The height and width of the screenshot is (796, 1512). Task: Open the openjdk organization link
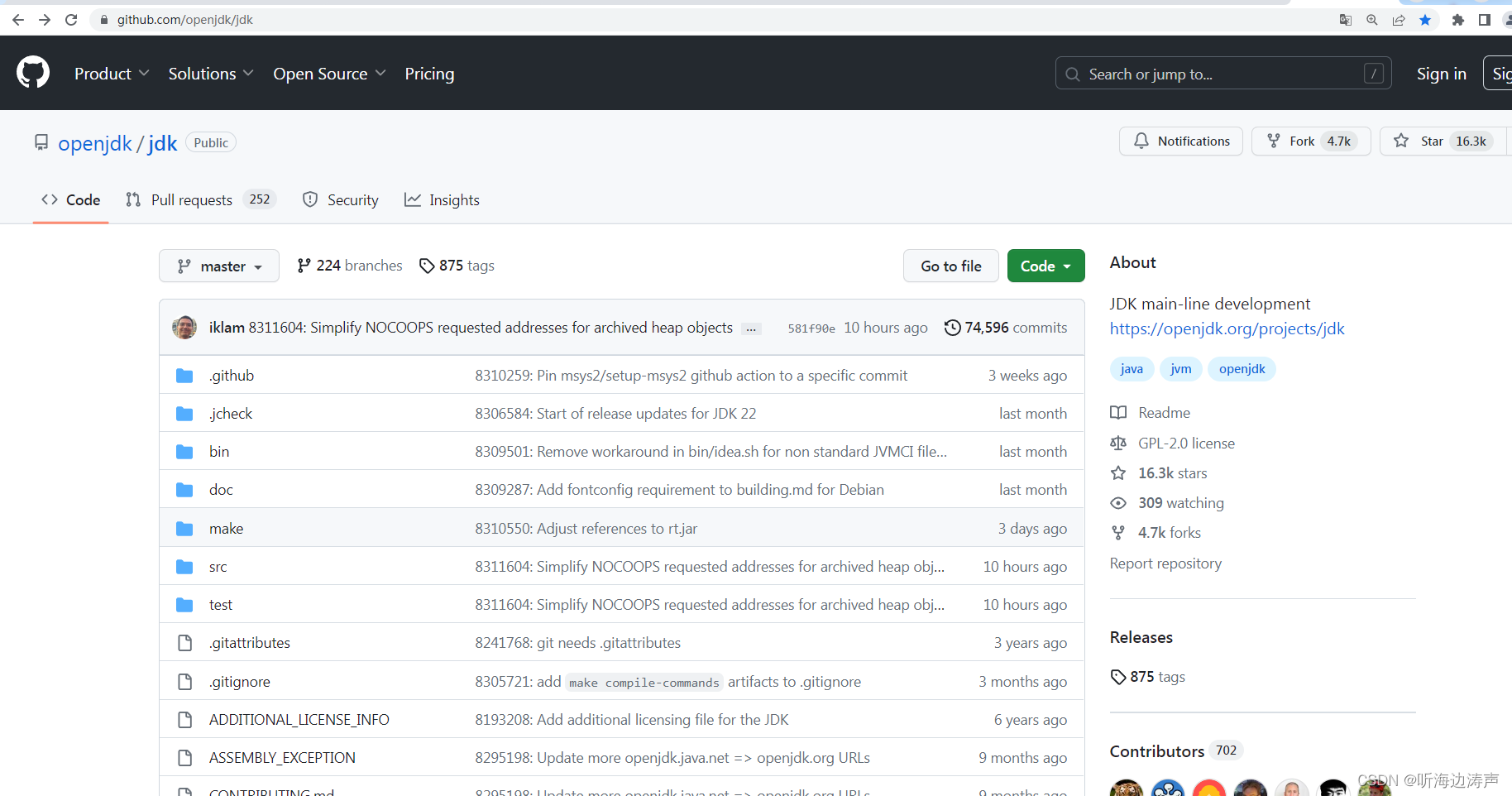pyautogui.click(x=95, y=143)
